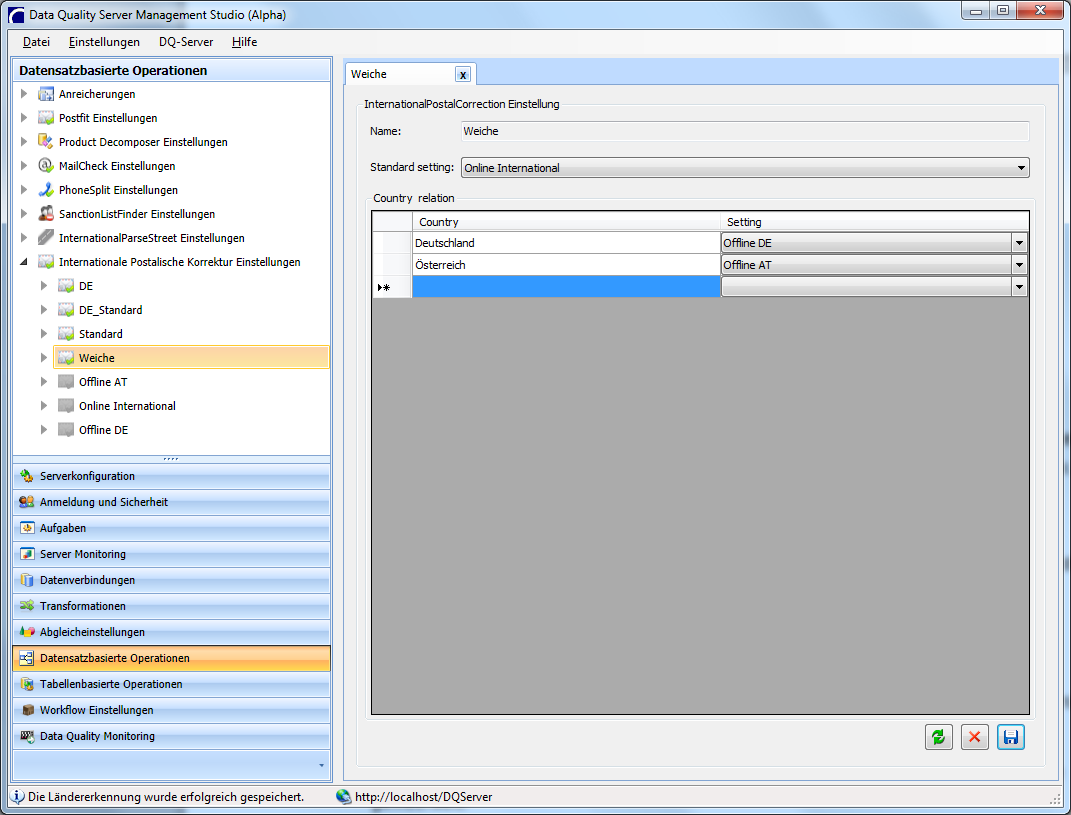Open the Österreich row Setting dropdown arrow
Image resolution: width=1071 pixels, height=815 pixels.
tap(1019, 265)
